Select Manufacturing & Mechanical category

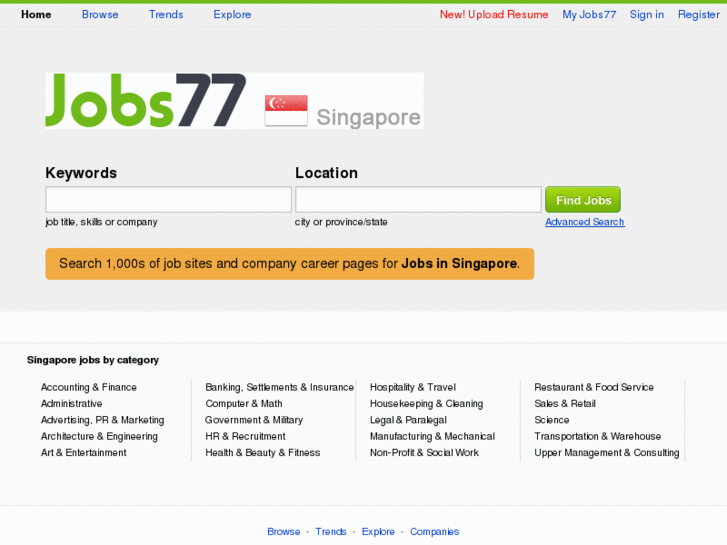coord(432,436)
